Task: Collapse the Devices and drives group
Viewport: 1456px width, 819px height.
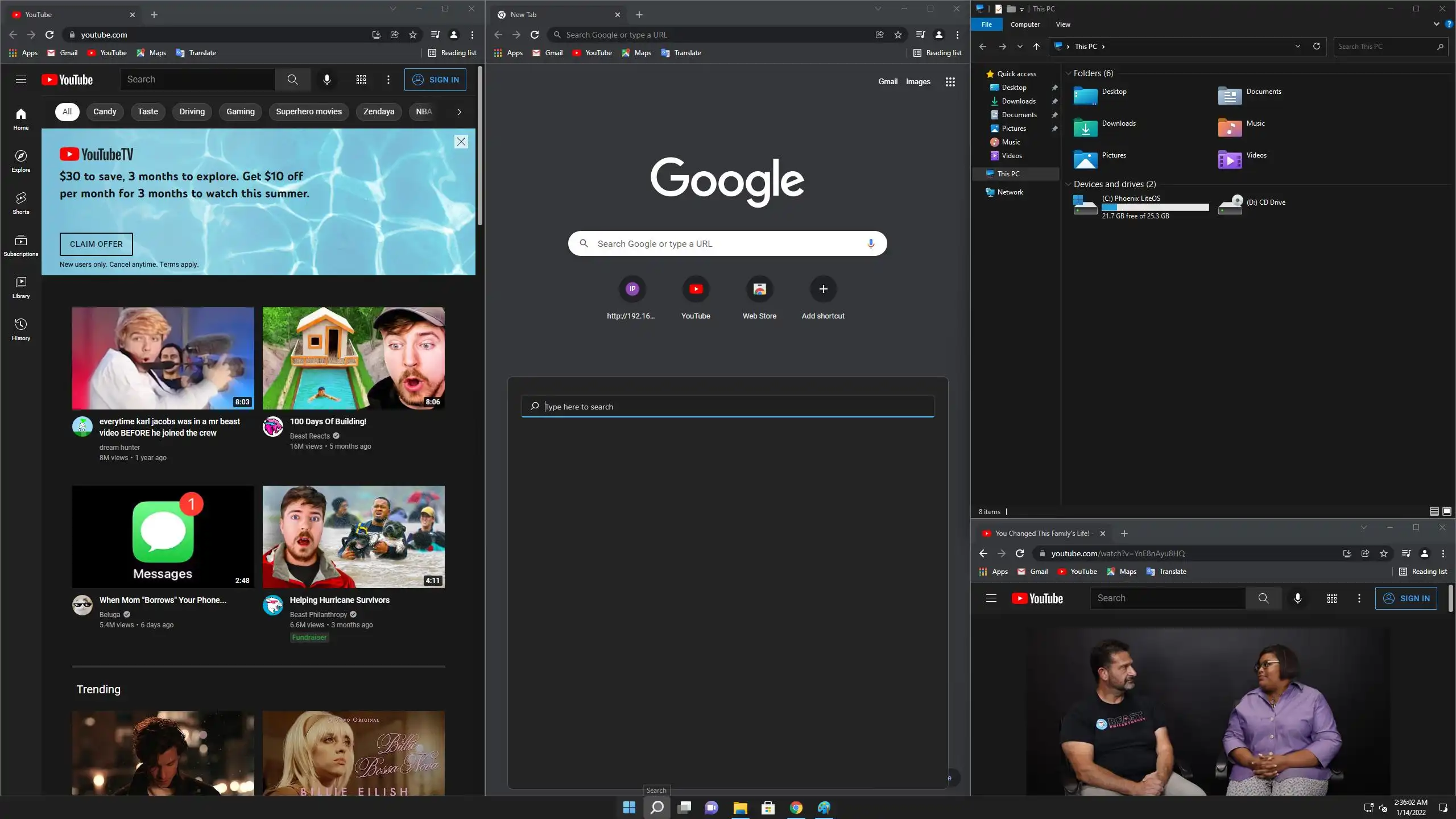Action: click(x=1068, y=184)
